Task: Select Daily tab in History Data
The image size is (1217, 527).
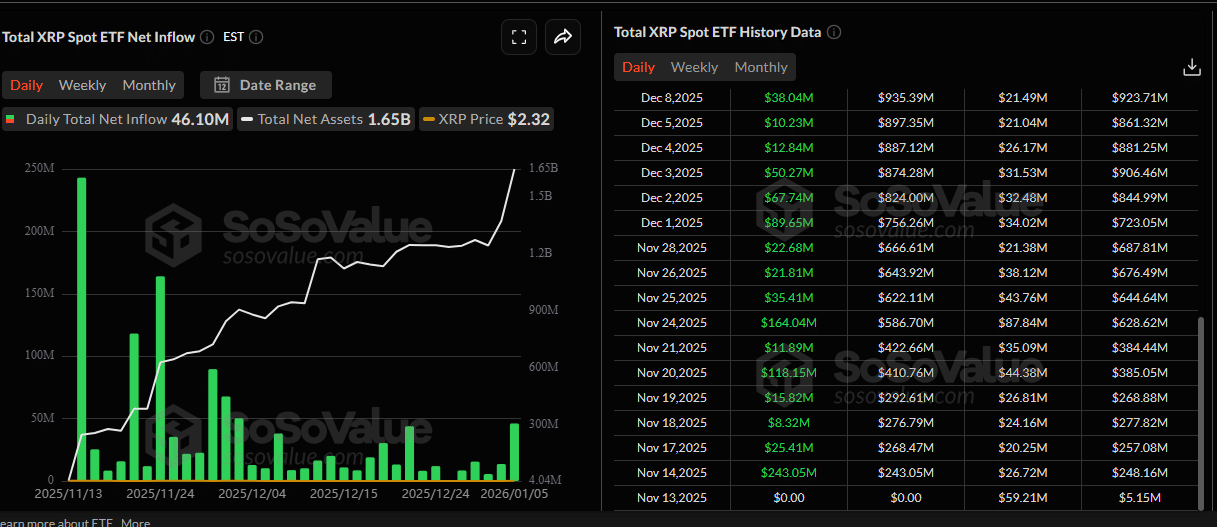Action: point(638,67)
